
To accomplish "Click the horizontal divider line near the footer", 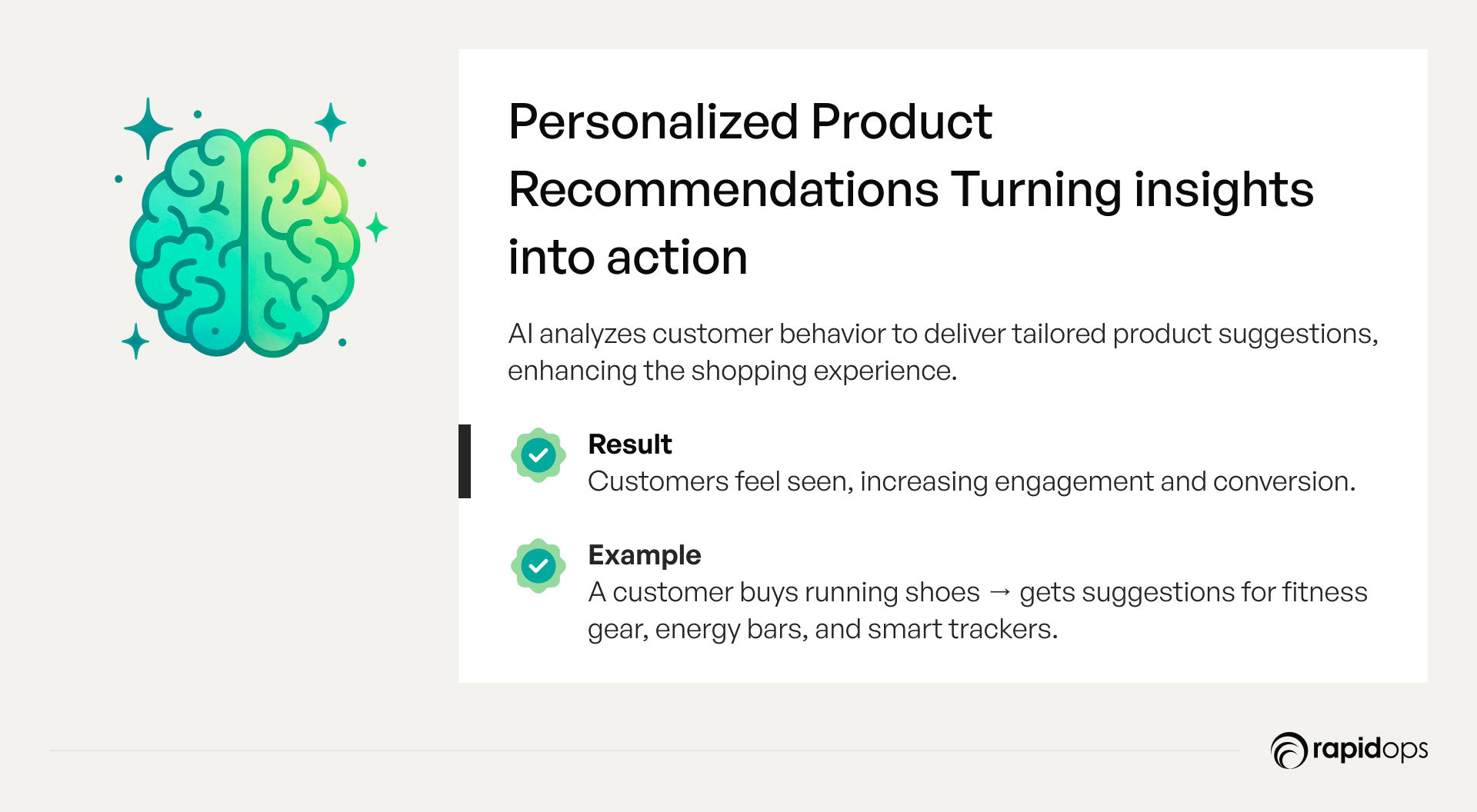I will tap(645, 750).
